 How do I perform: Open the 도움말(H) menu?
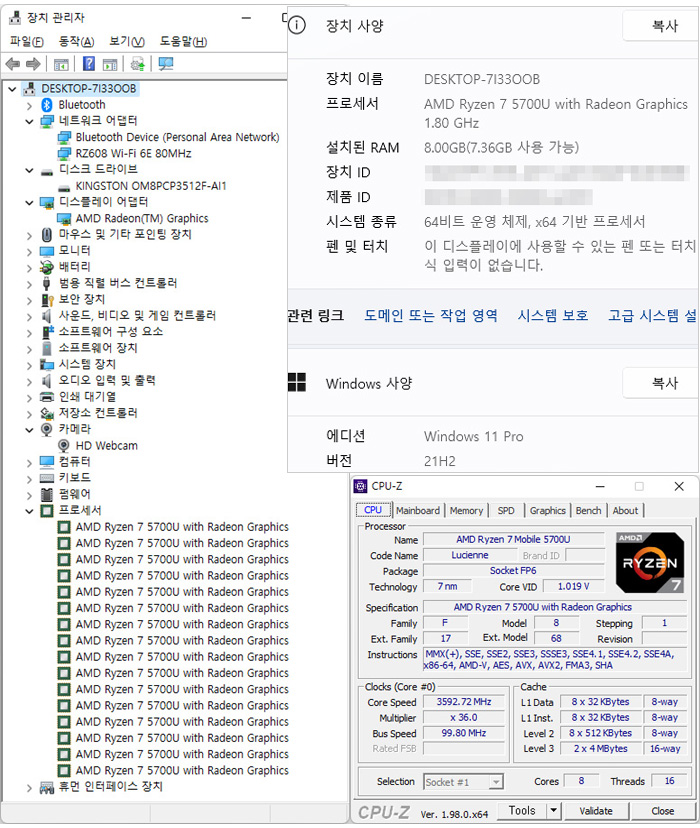click(183, 41)
